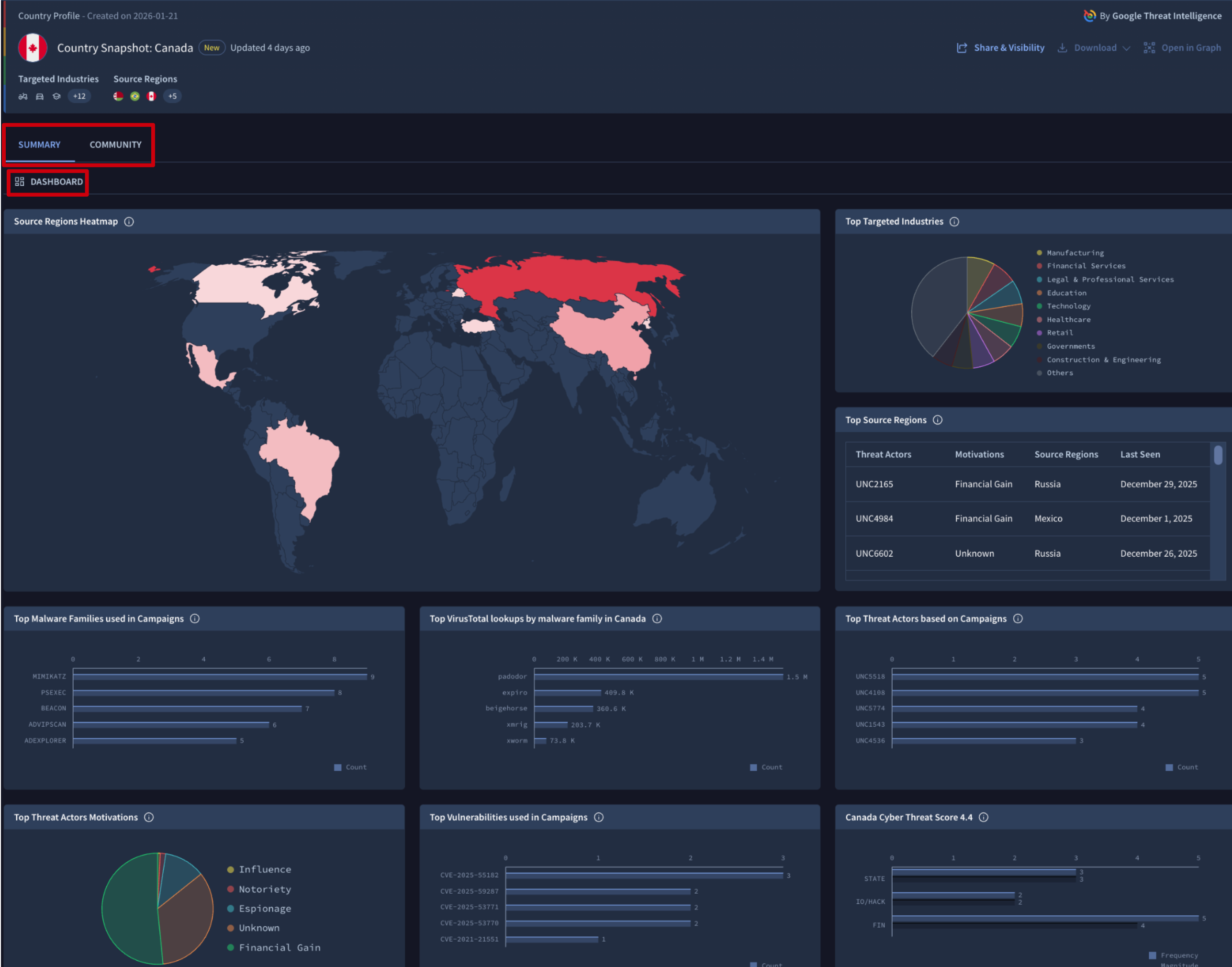
Task: Toggle Espionage legend item in motivations chart
Action: pyautogui.click(x=264, y=908)
